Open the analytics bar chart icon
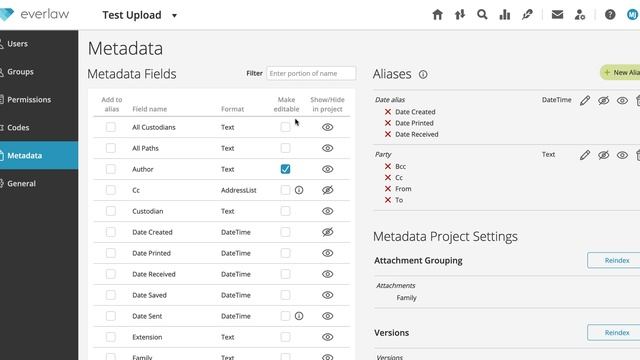Image resolution: width=640 pixels, height=360 pixels. tap(504, 15)
